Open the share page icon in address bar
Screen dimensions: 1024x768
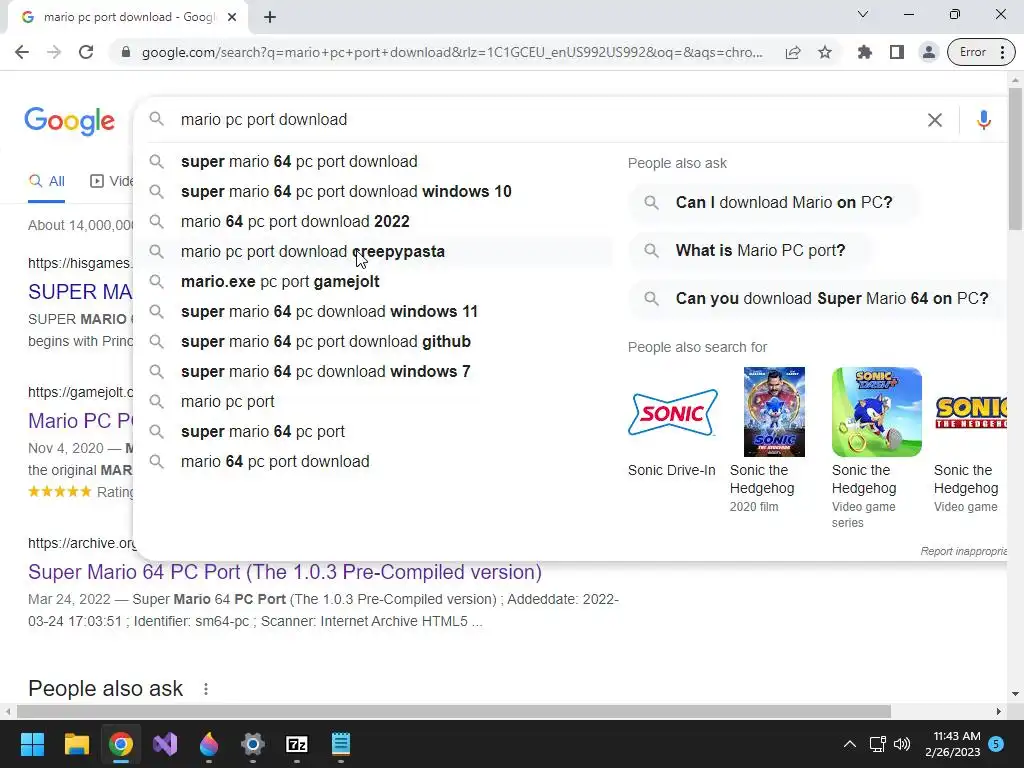click(x=793, y=52)
